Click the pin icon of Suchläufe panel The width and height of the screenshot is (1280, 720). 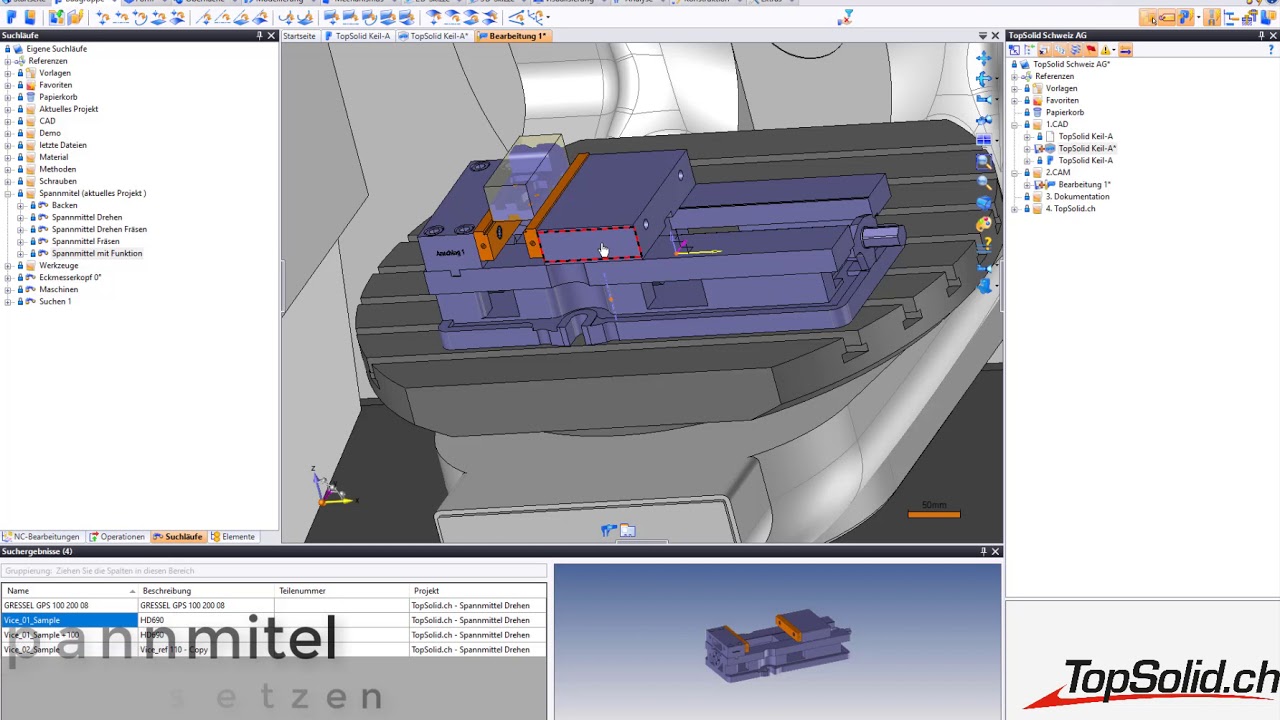[x=259, y=35]
